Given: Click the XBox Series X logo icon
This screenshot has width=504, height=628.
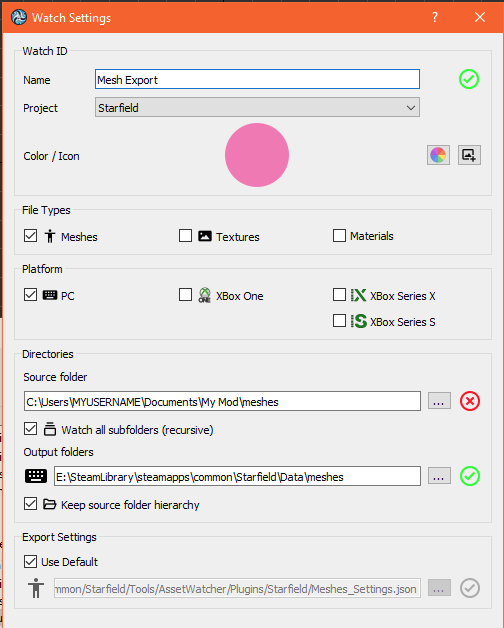Looking at the screenshot, I should [358, 295].
